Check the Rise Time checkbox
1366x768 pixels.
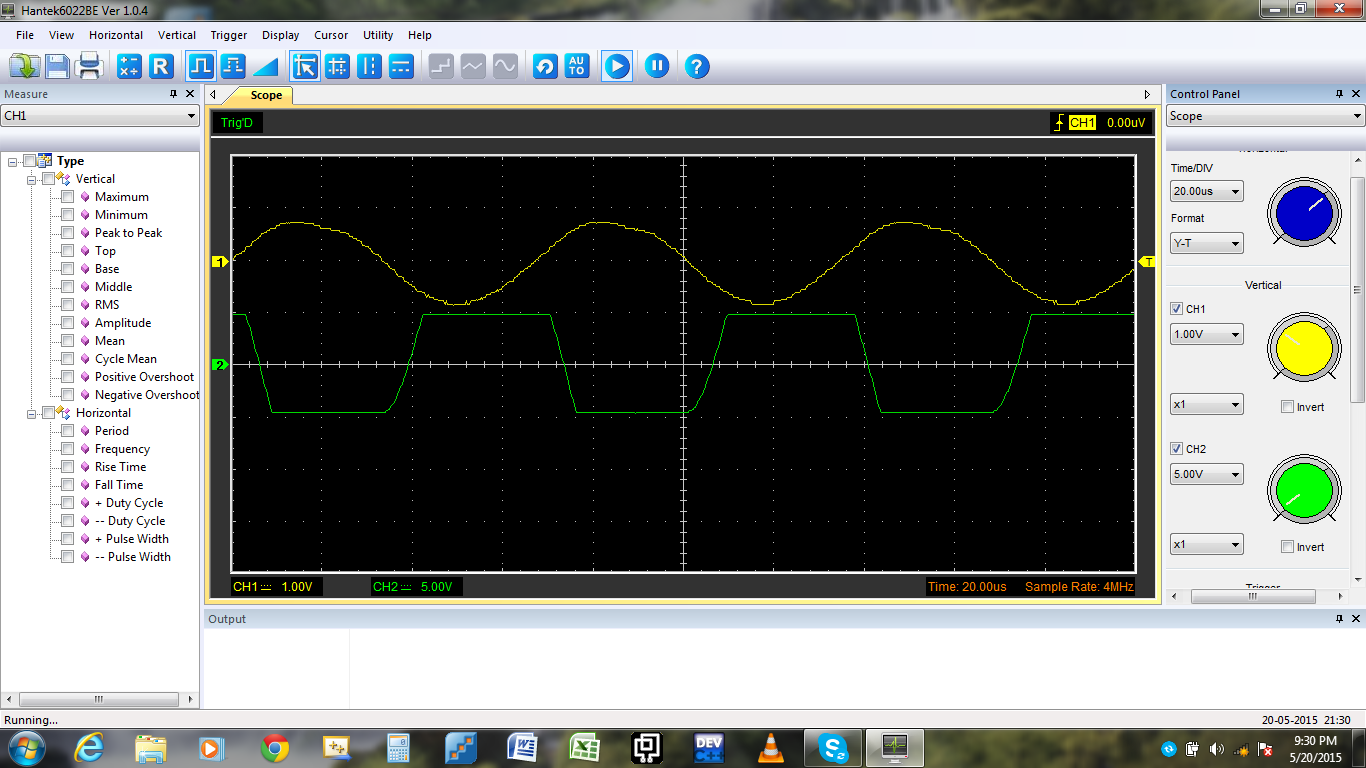pyautogui.click(x=68, y=467)
